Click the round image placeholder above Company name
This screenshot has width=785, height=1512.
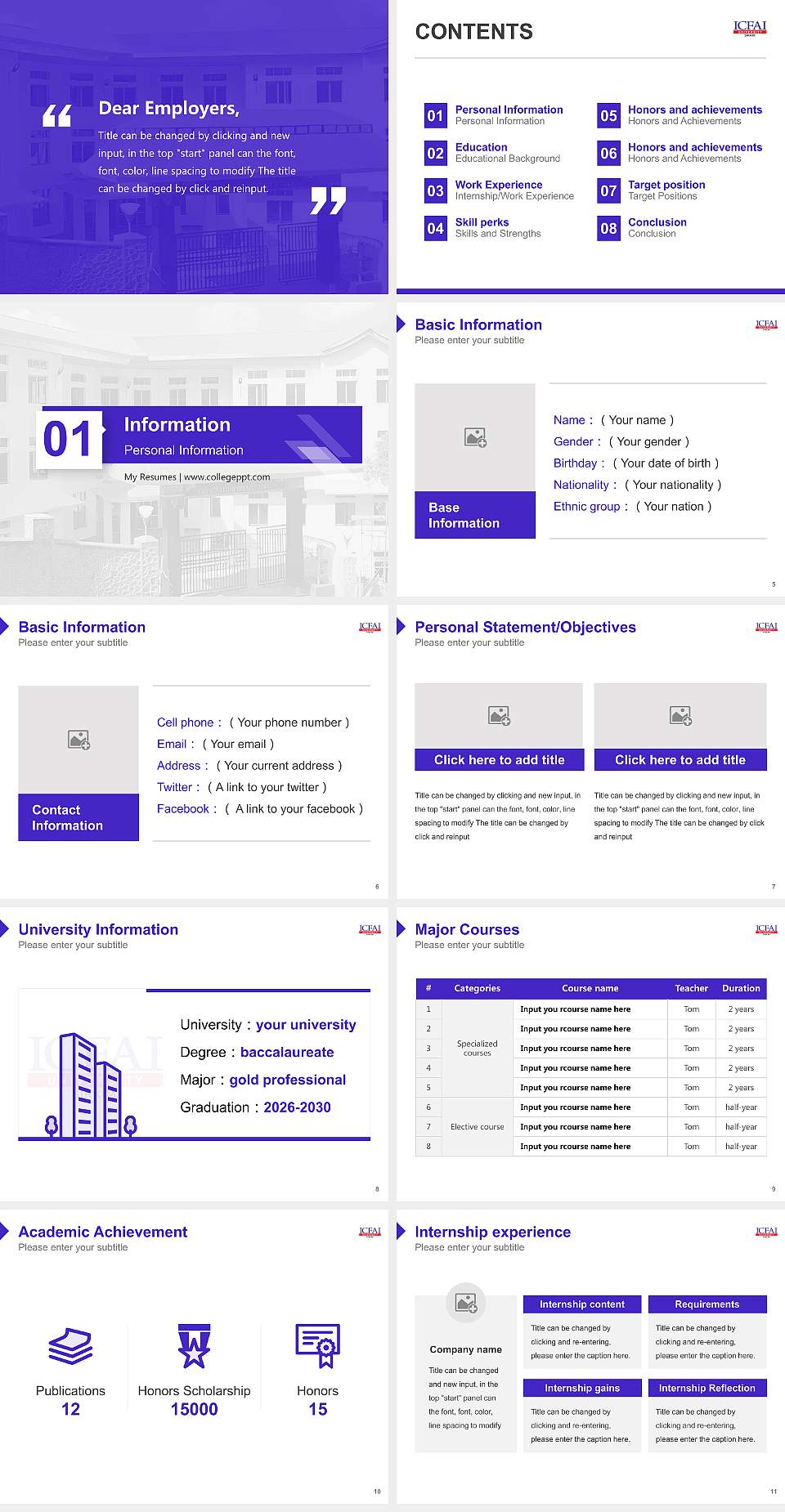point(465,1302)
